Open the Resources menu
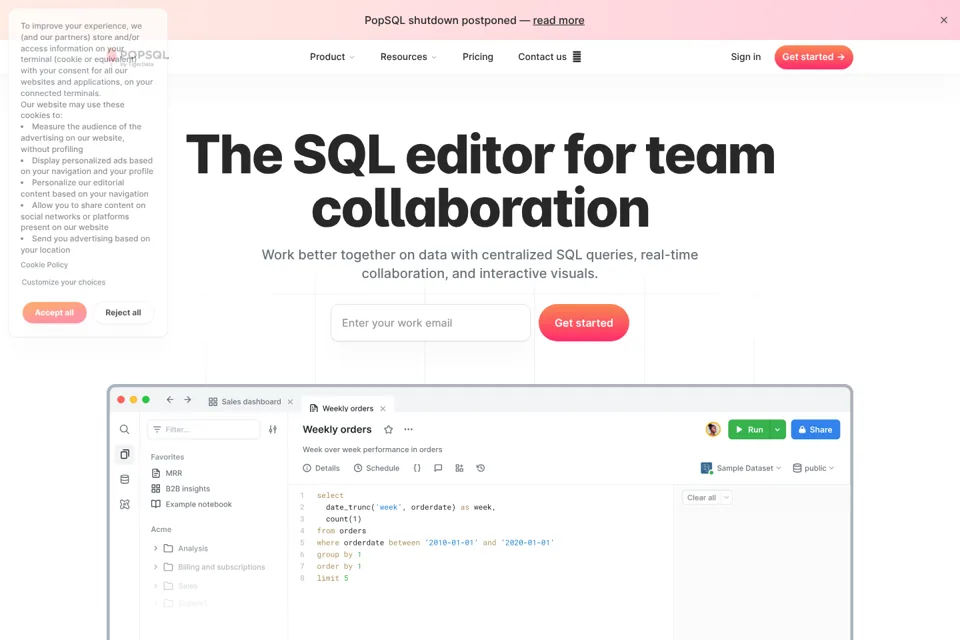Screen dimensions: 960x640 pyautogui.click(x=408, y=57)
